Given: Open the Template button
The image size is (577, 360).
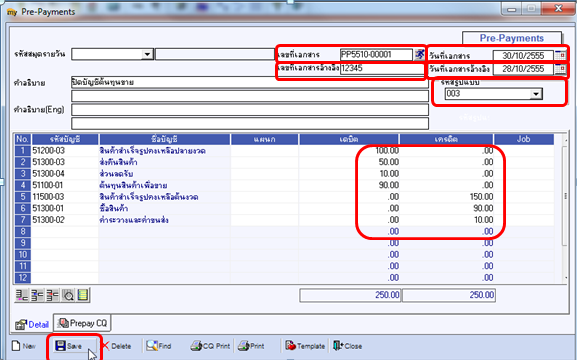Looking at the screenshot, I should [x=305, y=346].
